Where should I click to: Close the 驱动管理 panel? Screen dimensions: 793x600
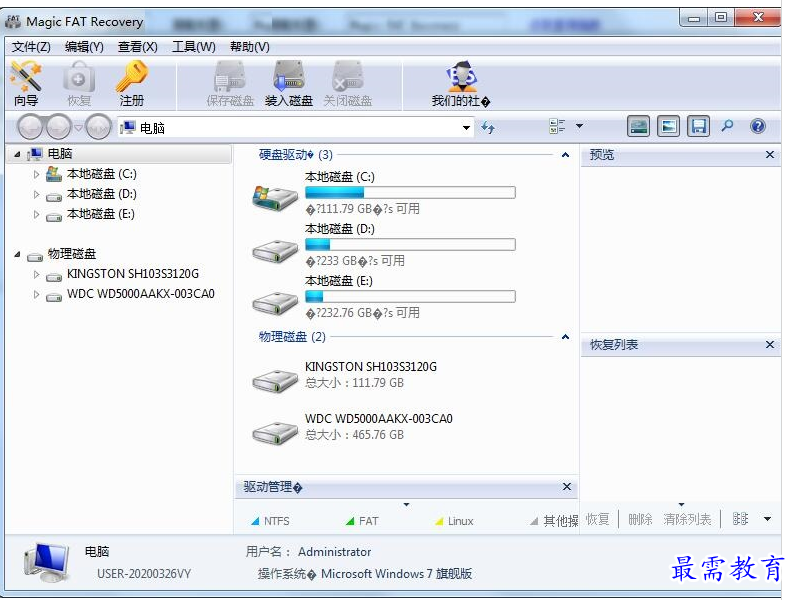(x=567, y=487)
